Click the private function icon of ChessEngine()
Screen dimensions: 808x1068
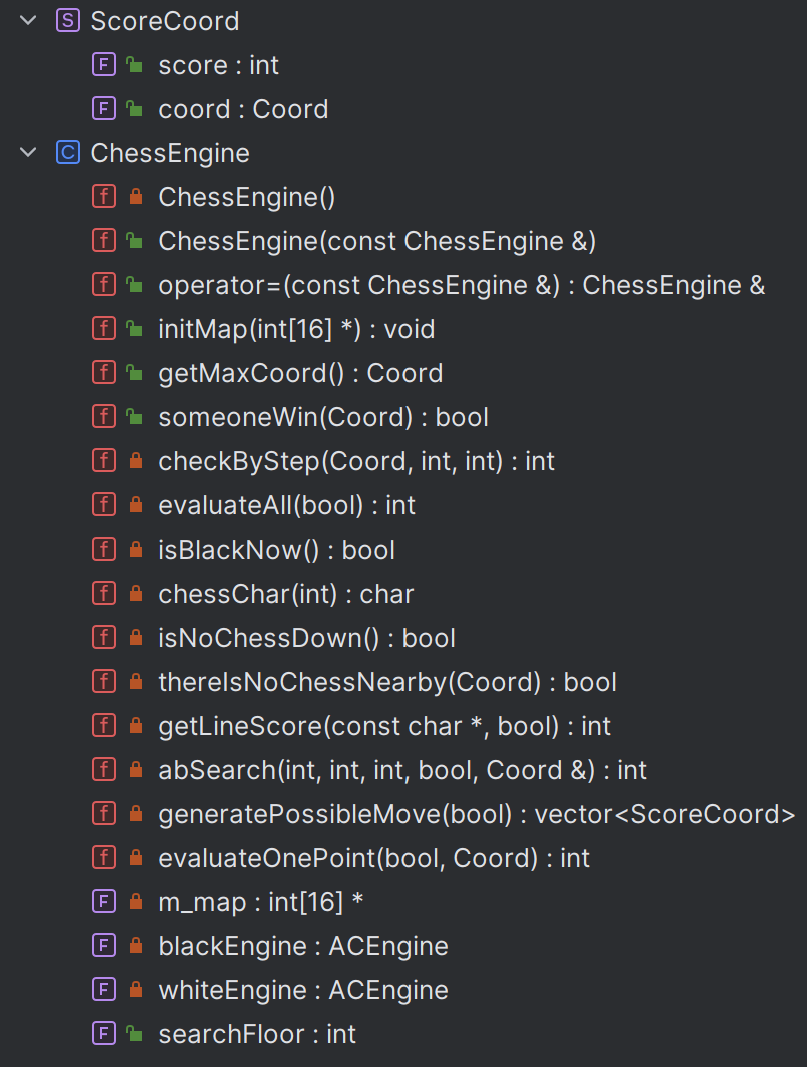click(x=104, y=197)
